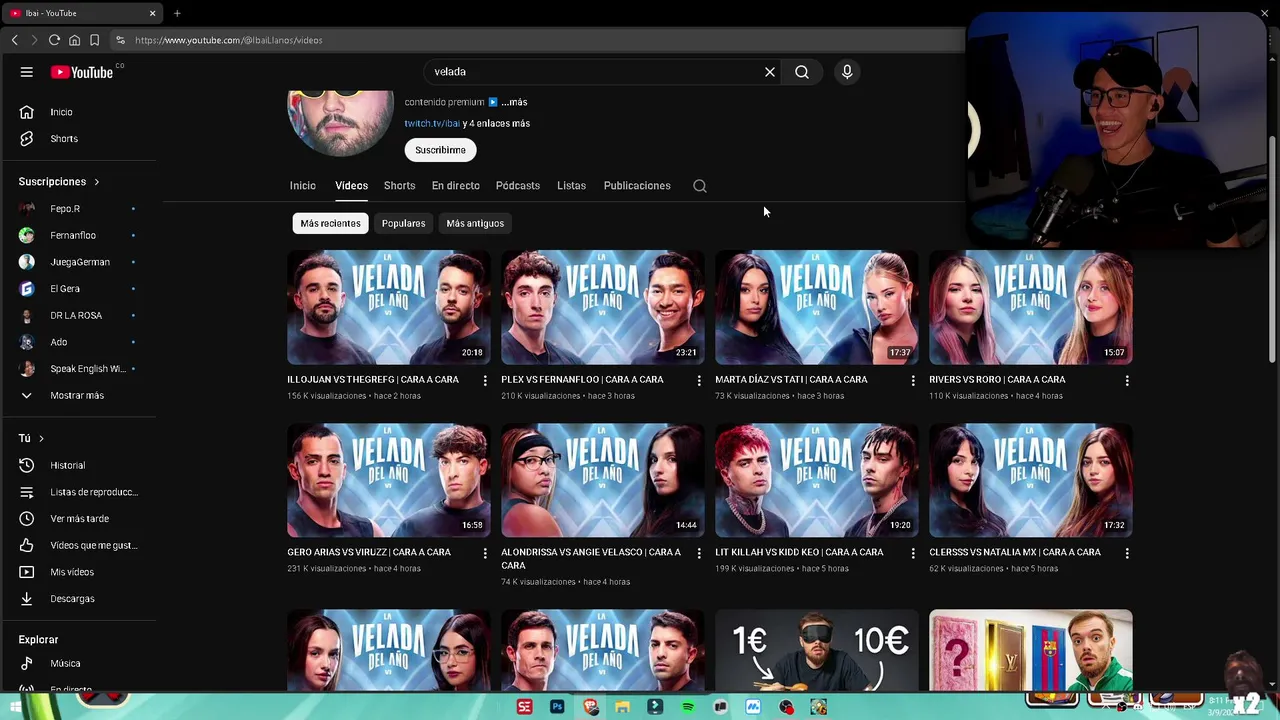Select the Más antiguos filter chip

(x=475, y=223)
